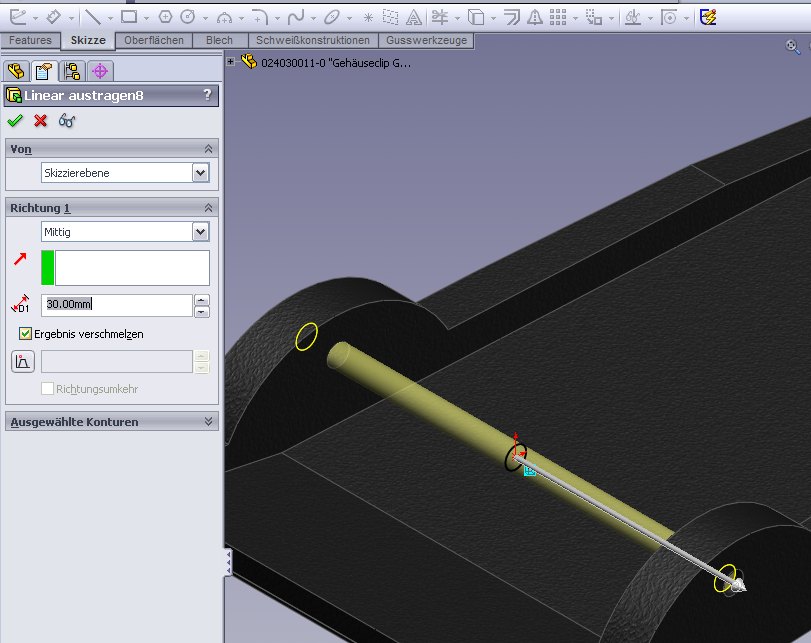
Task: Collapse the Richtung 1 section
Action: (x=208, y=208)
